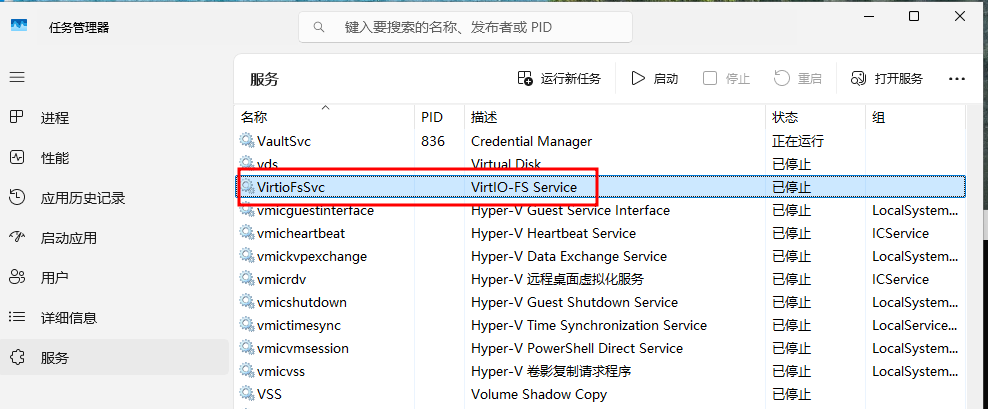Sort services by the 状态 column header
Viewport: 988px width, 409px height.
click(x=785, y=117)
